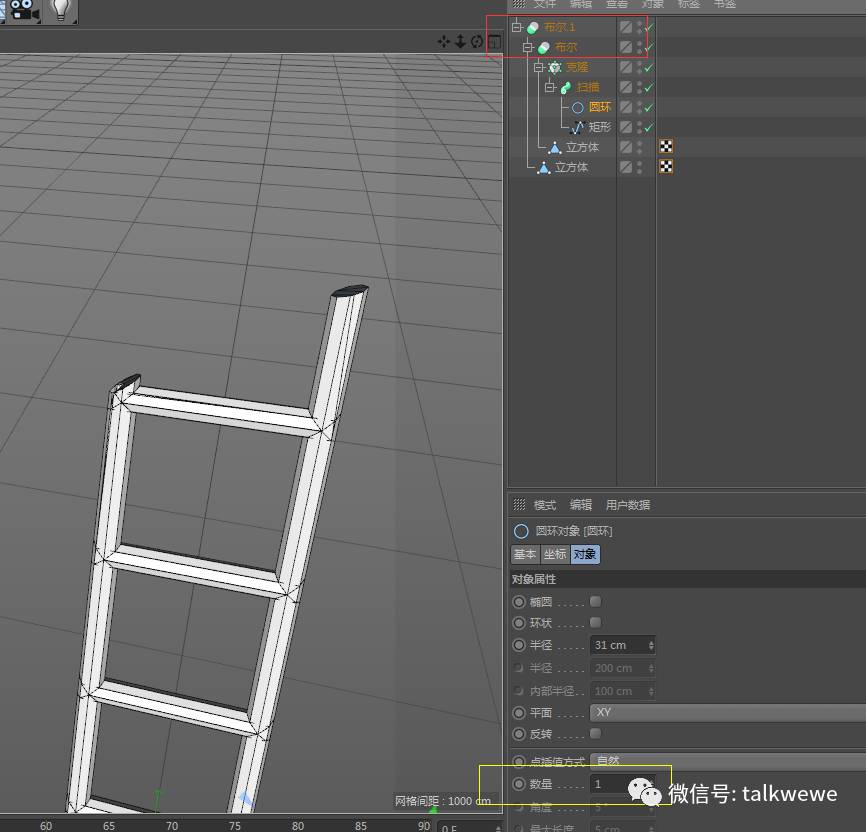Image resolution: width=866 pixels, height=832 pixels.
Task: Enable the 反转 checkbox
Action: [595, 734]
